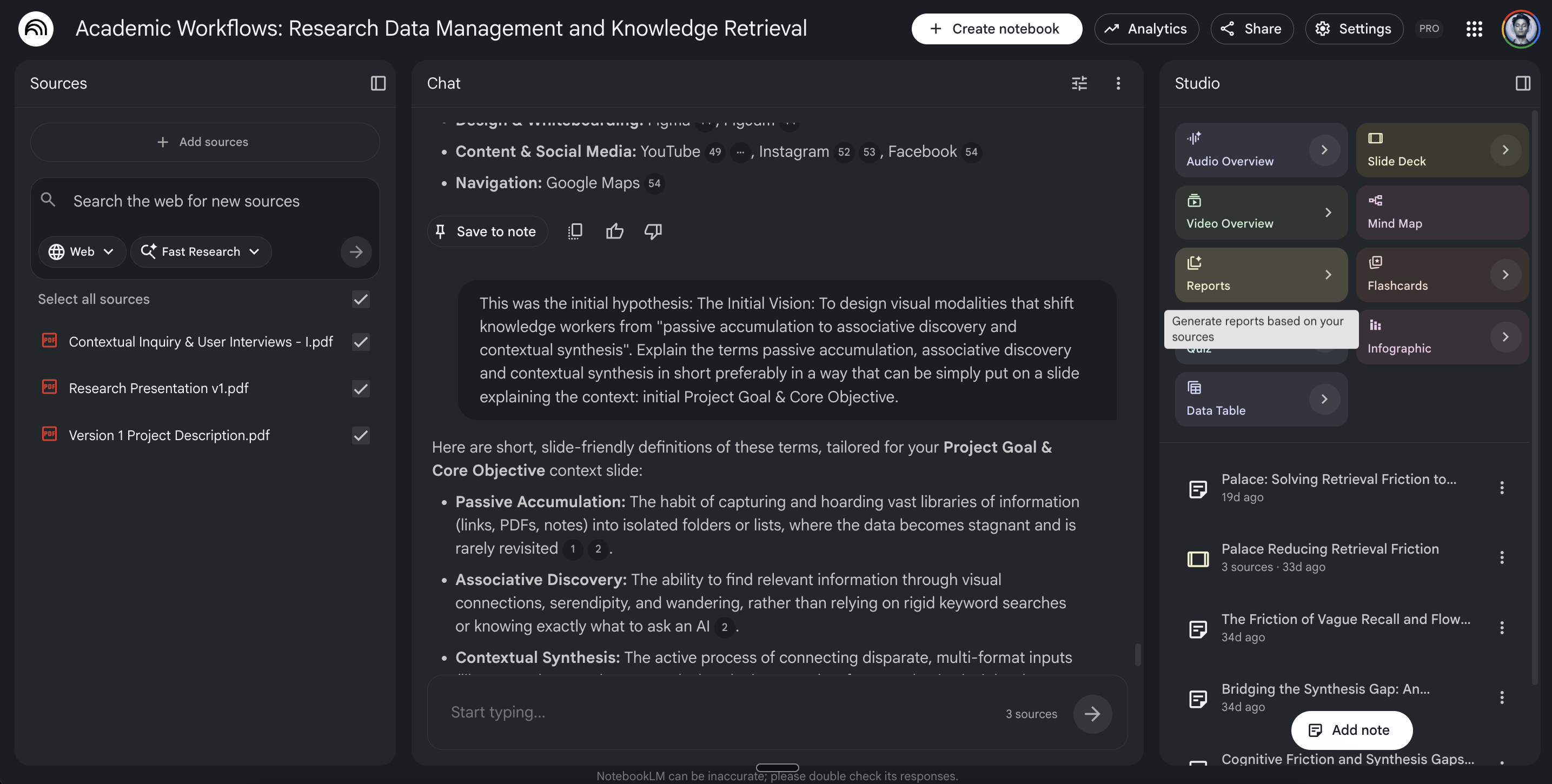Click Add note button

coord(1351,730)
